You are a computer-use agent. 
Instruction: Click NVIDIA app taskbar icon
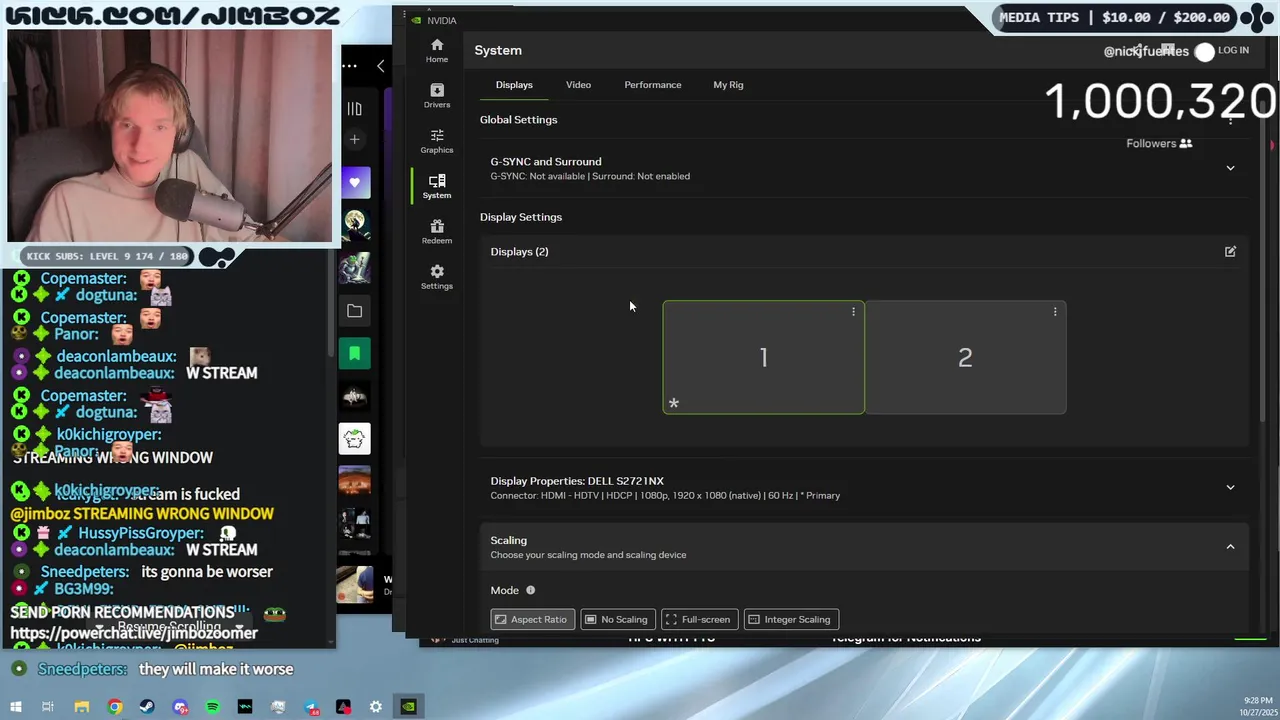coord(409,707)
